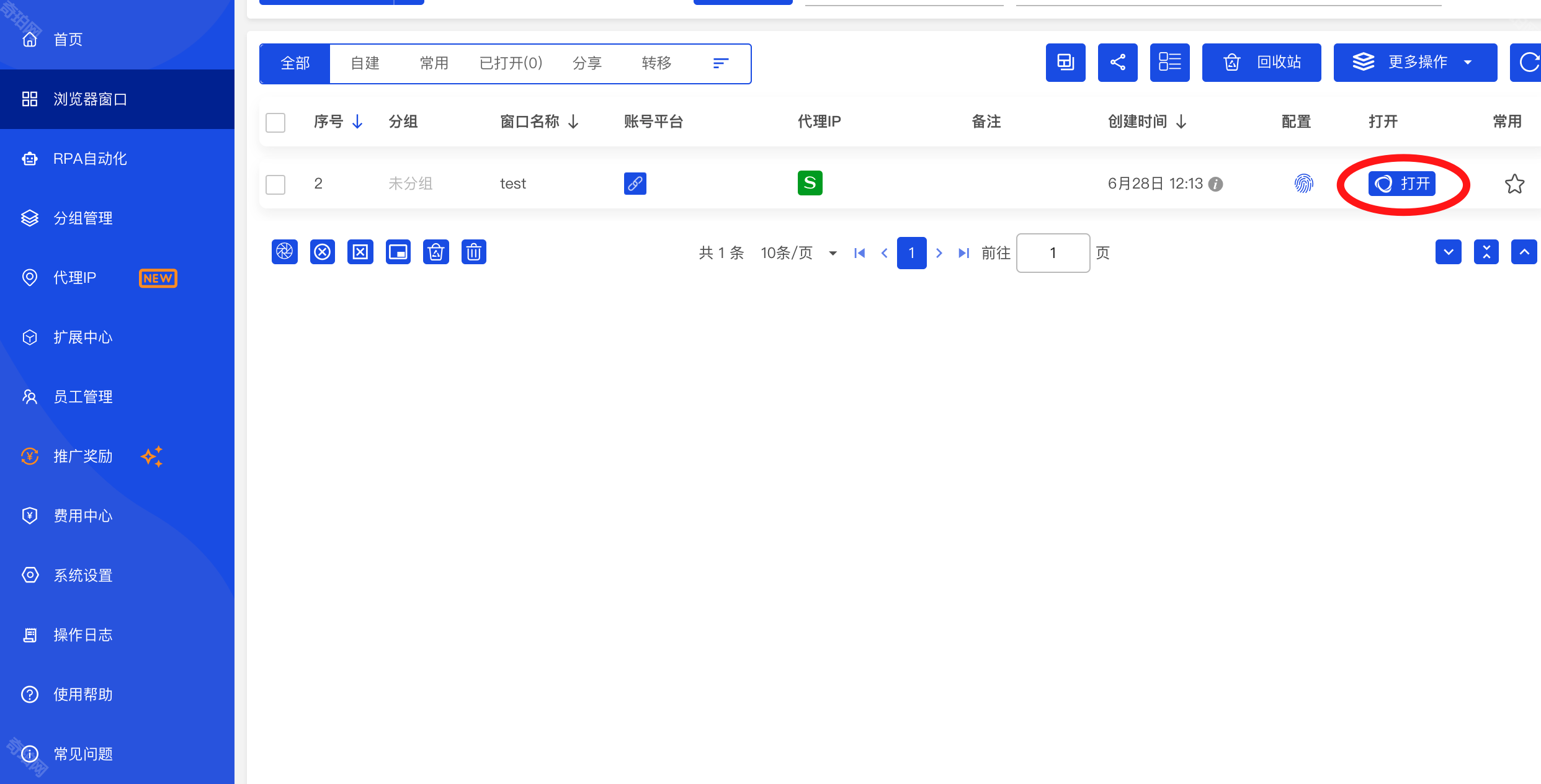Click the test window name cell
This screenshot has width=1541, height=784.
[513, 184]
